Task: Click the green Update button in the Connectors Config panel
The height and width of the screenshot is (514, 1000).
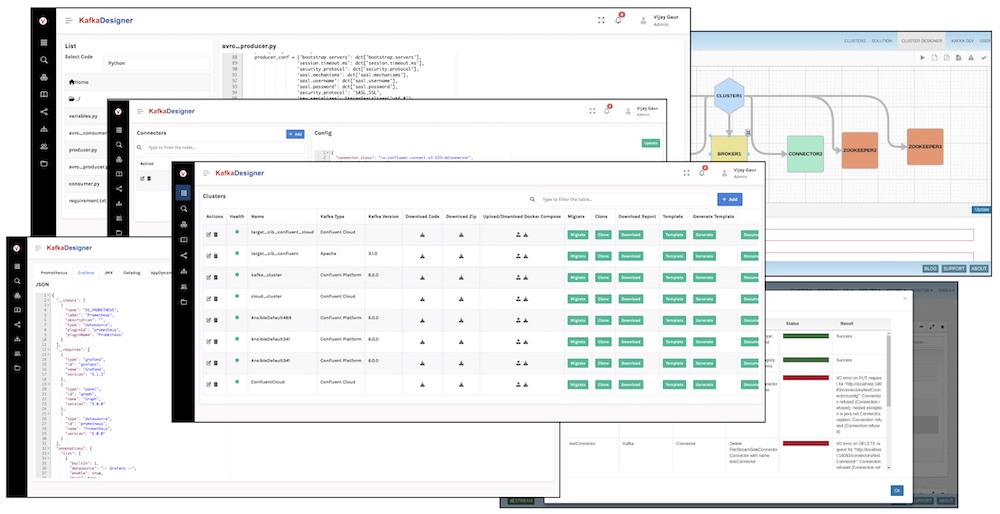Action: pos(651,143)
